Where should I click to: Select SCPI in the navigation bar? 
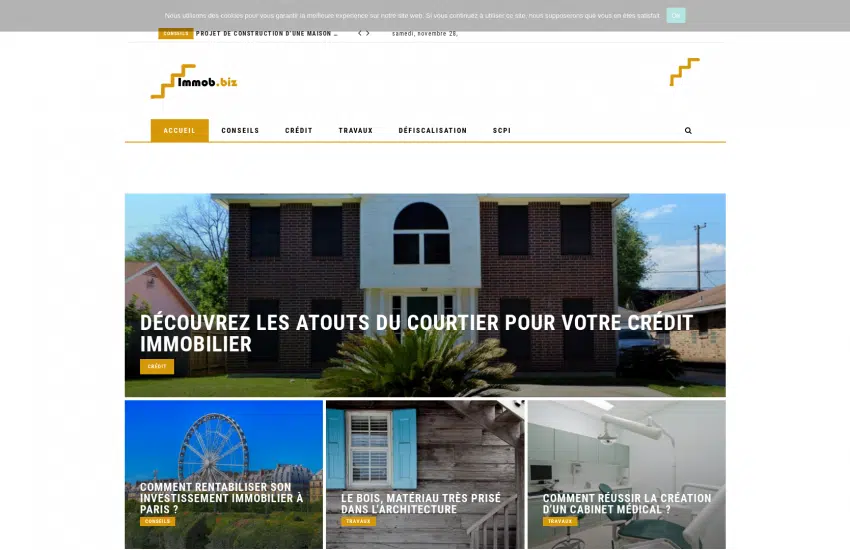point(501,131)
